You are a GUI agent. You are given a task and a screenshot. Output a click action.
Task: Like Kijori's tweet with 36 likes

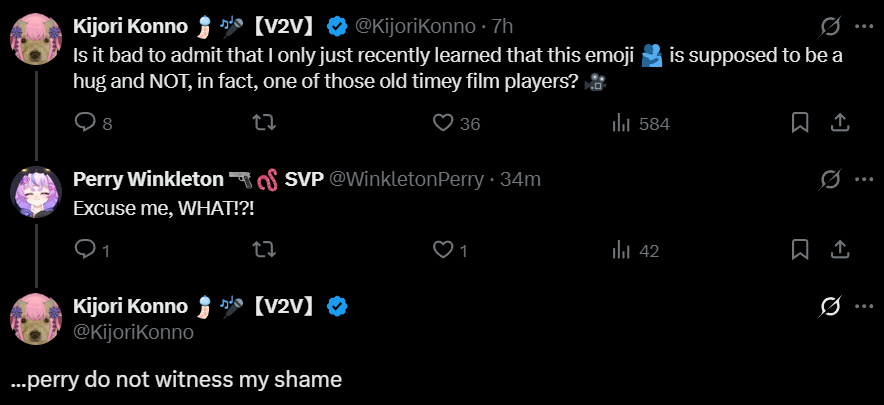pos(444,123)
